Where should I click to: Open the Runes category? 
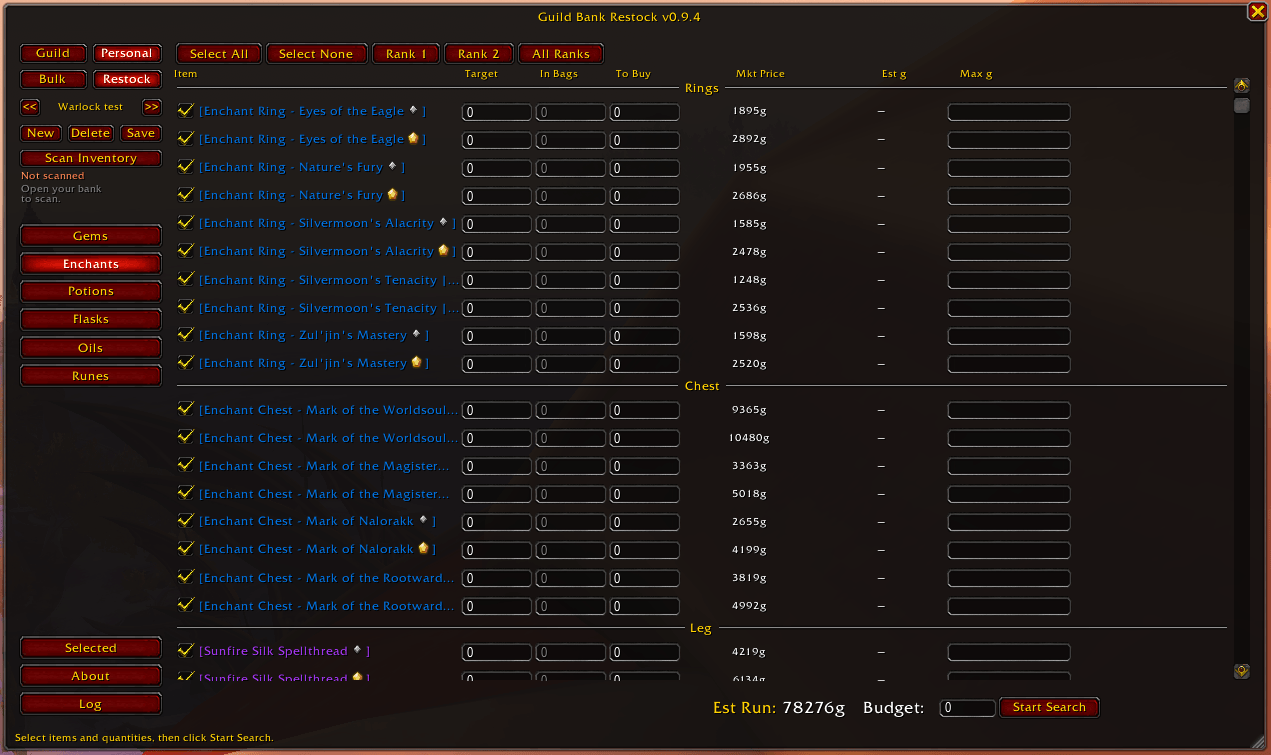tap(91, 376)
